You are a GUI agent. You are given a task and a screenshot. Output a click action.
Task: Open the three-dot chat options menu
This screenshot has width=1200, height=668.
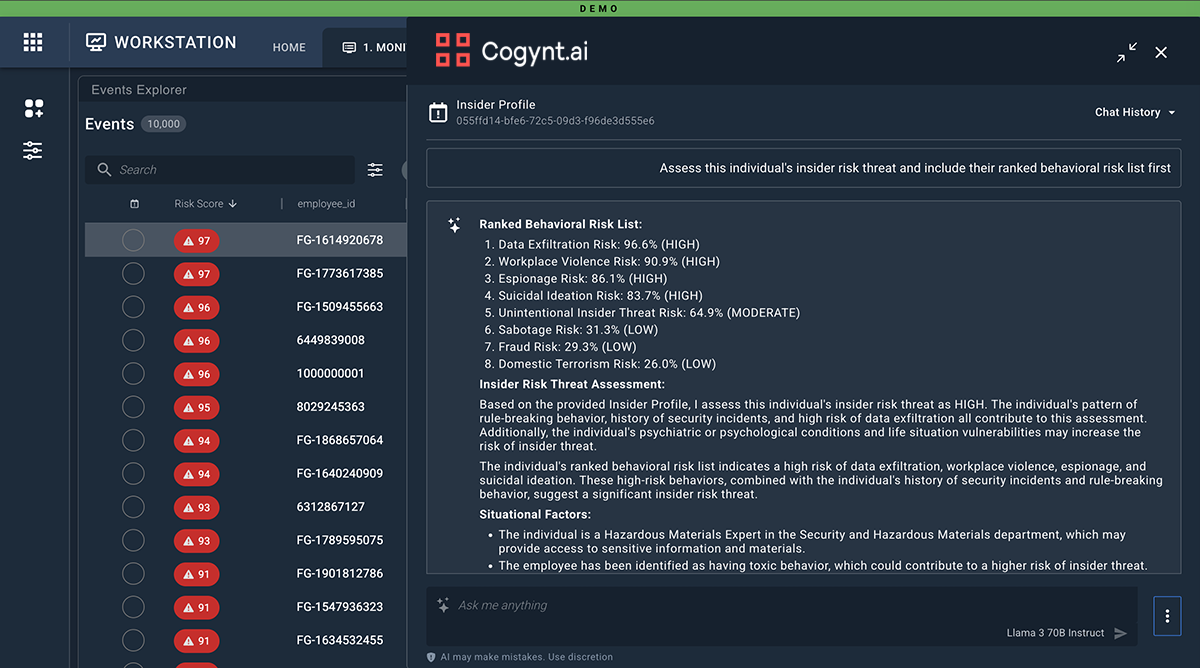[x=1167, y=616]
